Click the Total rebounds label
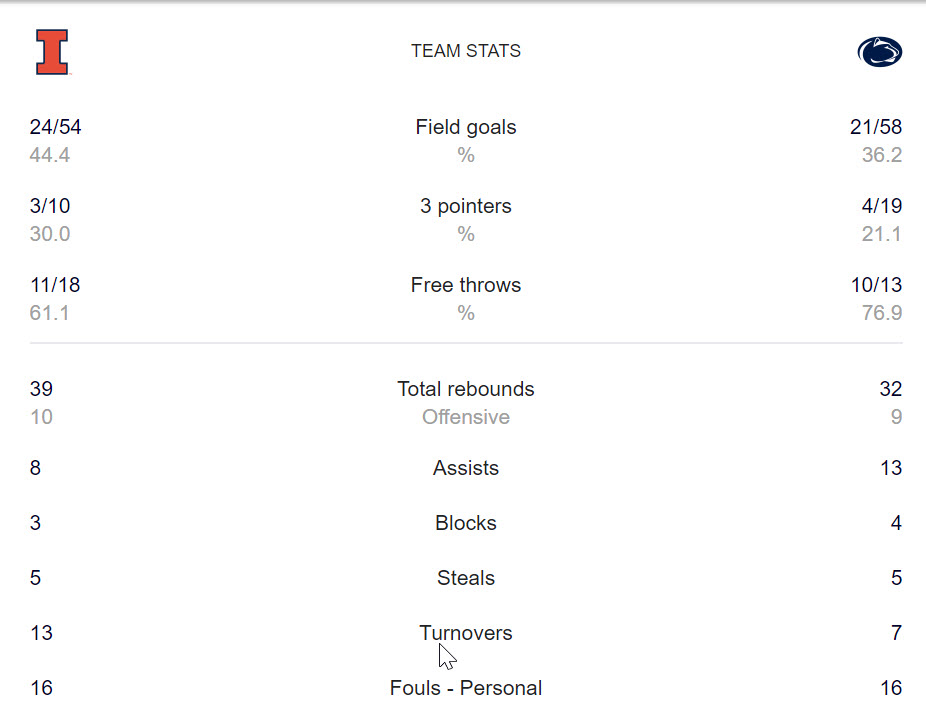 (466, 389)
